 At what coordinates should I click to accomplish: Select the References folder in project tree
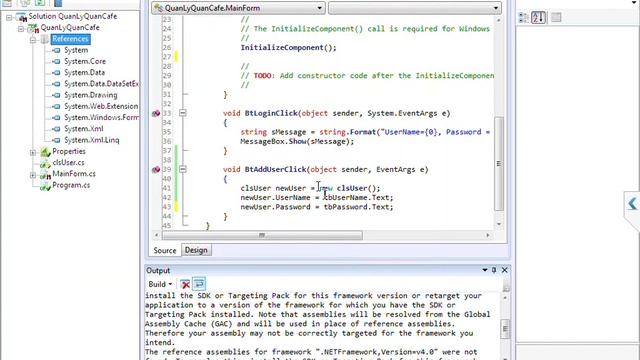(70, 39)
